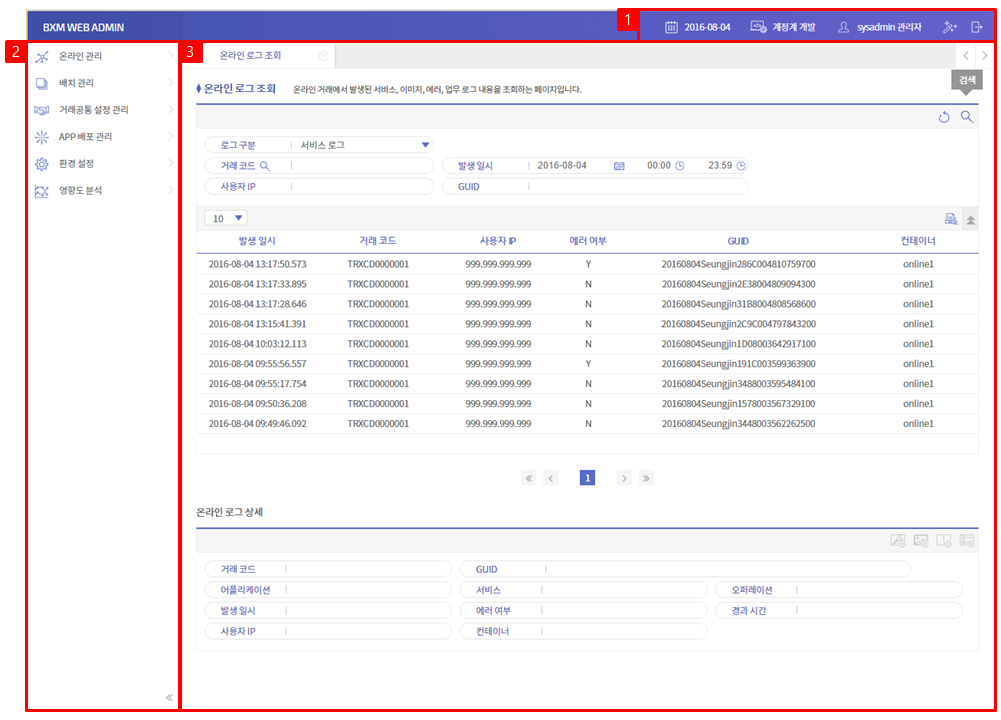Click the clock icon next to 23:59
This screenshot has width=1001, height=720.
[x=741, y=166]
